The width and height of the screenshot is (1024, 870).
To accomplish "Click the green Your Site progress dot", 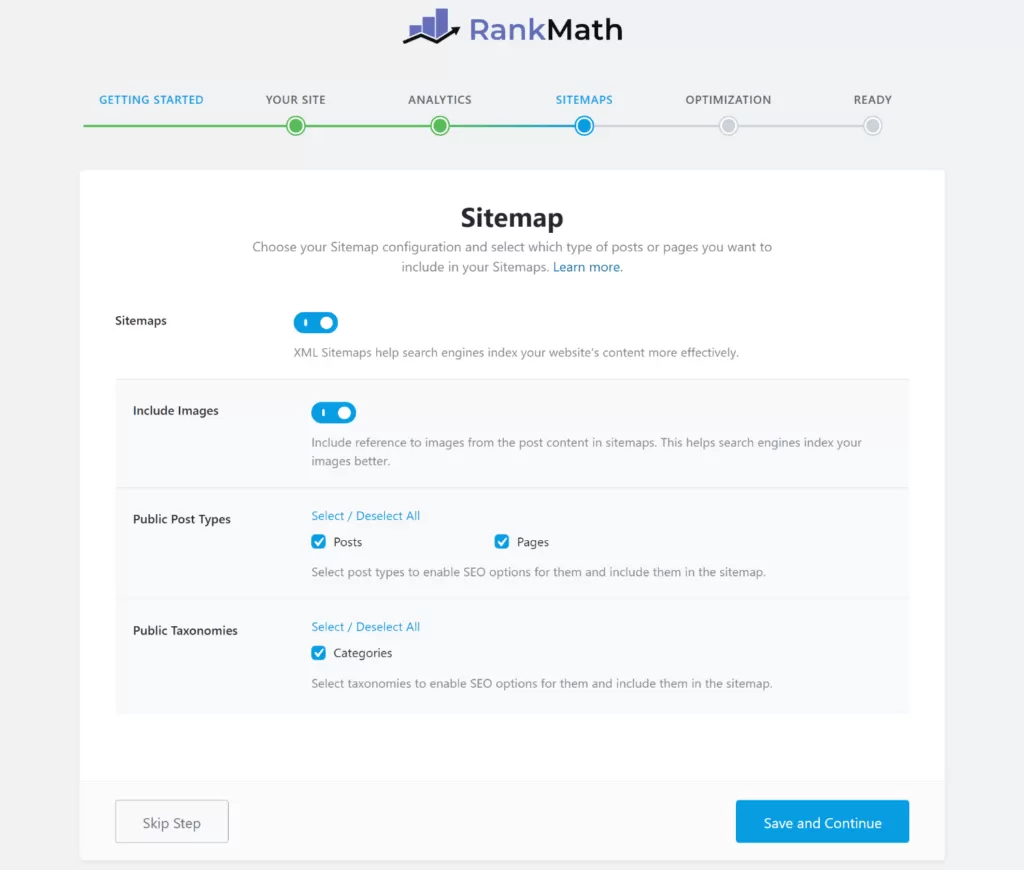I will [x=296, y=126].
